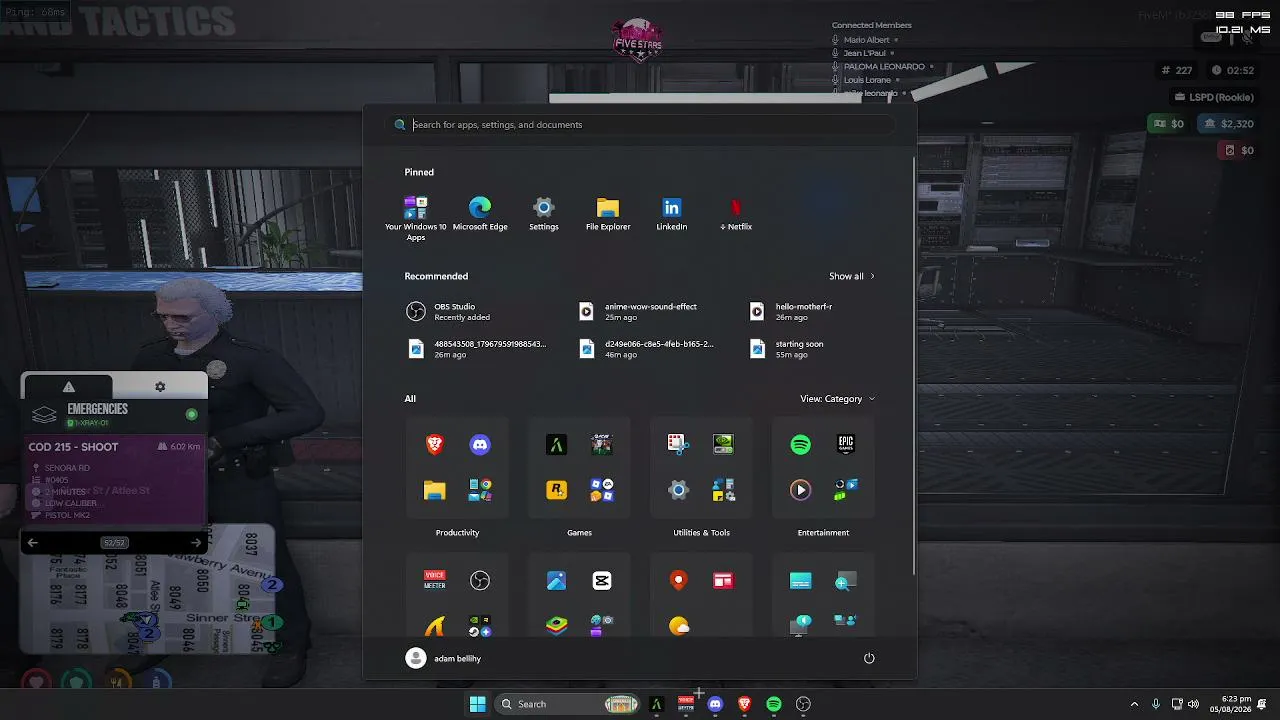Show hidden icons tray chevron
Screen dimensions: 1280x720
[1134, 704]
